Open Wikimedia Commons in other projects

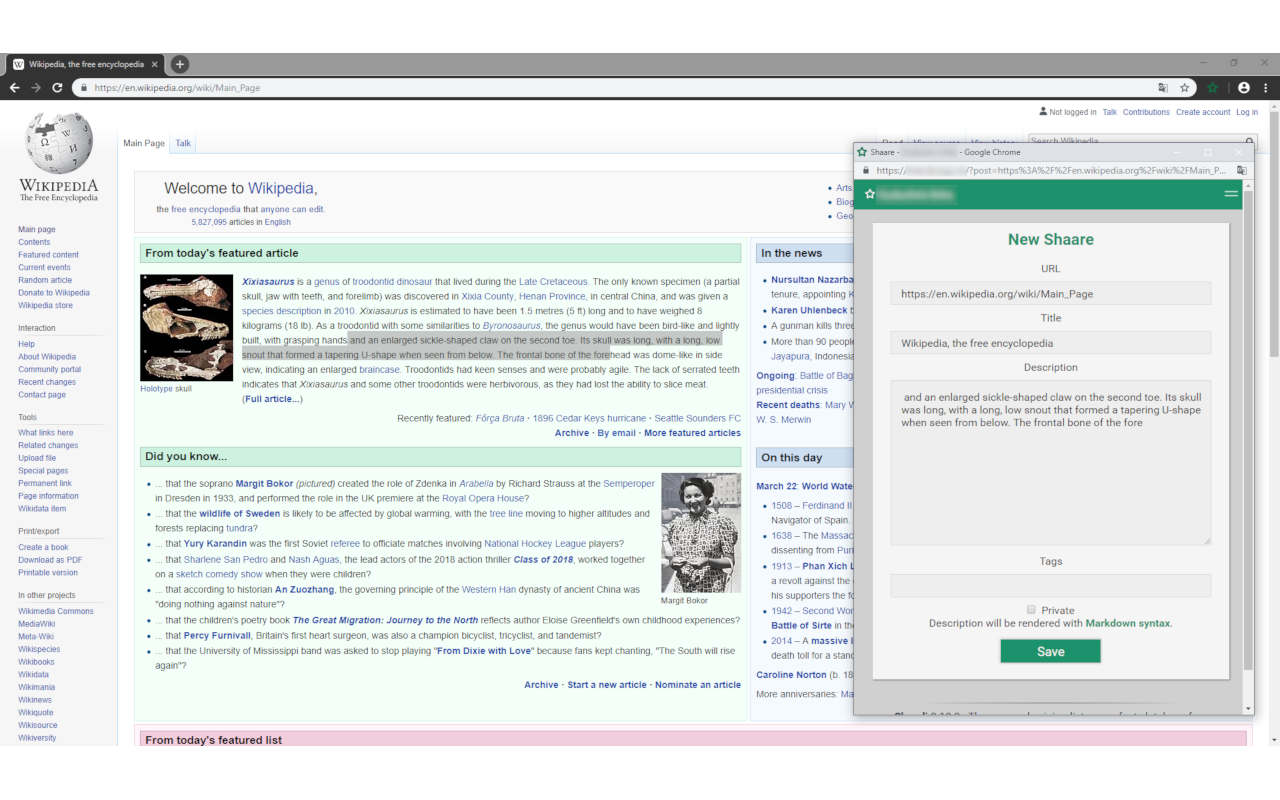pos(56,611)
